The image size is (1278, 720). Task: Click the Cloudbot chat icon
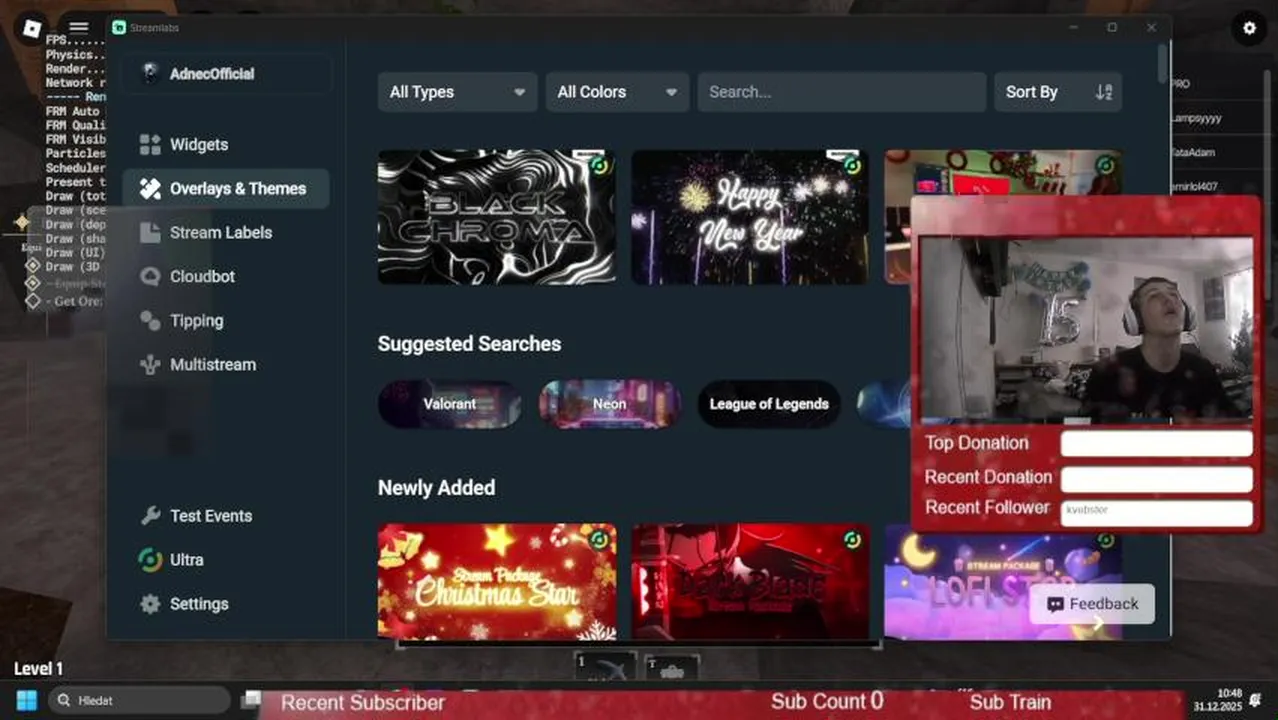tap(150, 277)
